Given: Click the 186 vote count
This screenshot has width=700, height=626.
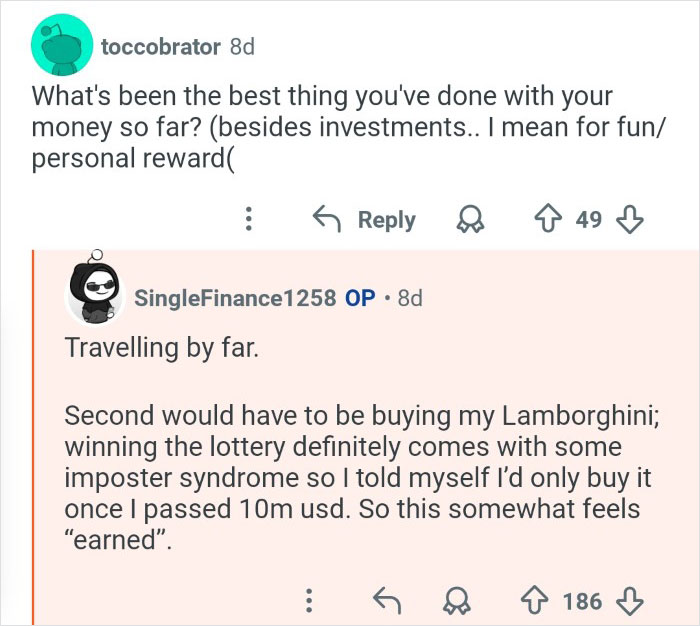Looking at the screenshot, I should [582, 600].
